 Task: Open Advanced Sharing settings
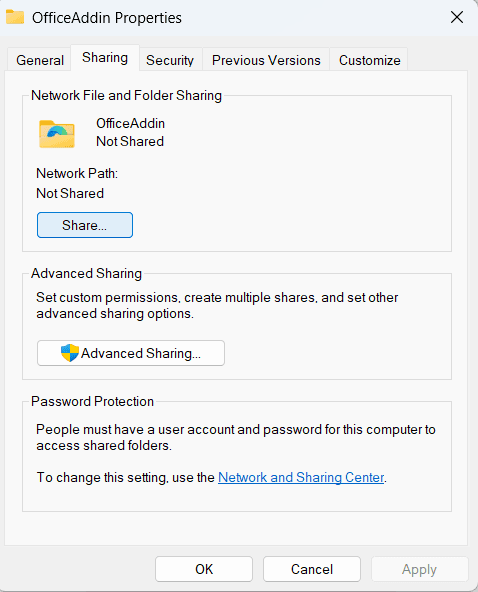pos(131,353)
